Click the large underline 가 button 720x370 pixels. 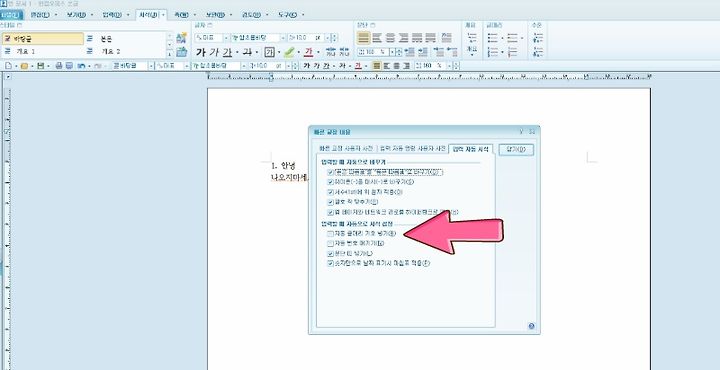click(x=227, y=52)
